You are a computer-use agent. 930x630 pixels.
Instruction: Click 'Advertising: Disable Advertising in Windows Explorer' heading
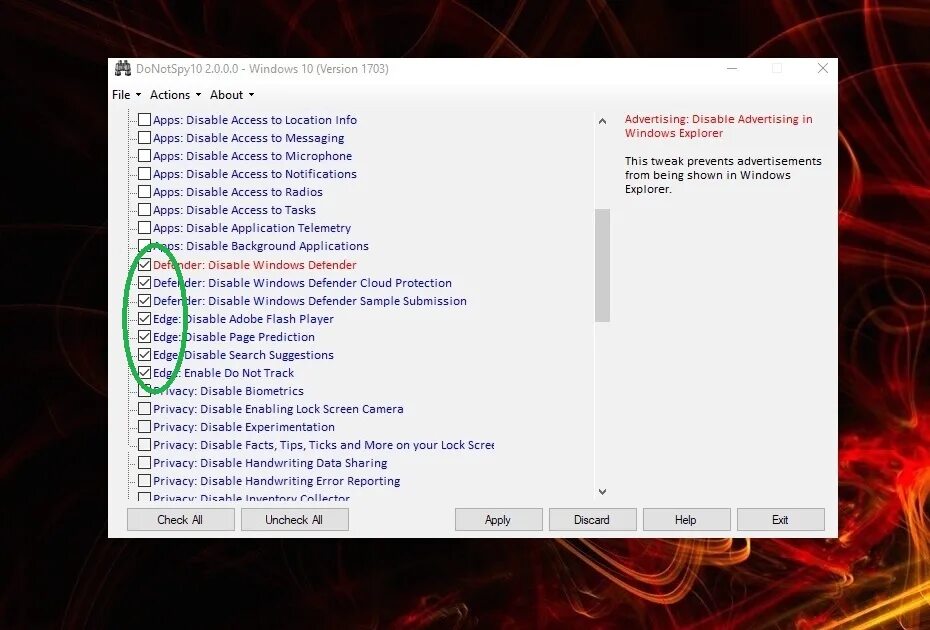click(x=718, y=126)
